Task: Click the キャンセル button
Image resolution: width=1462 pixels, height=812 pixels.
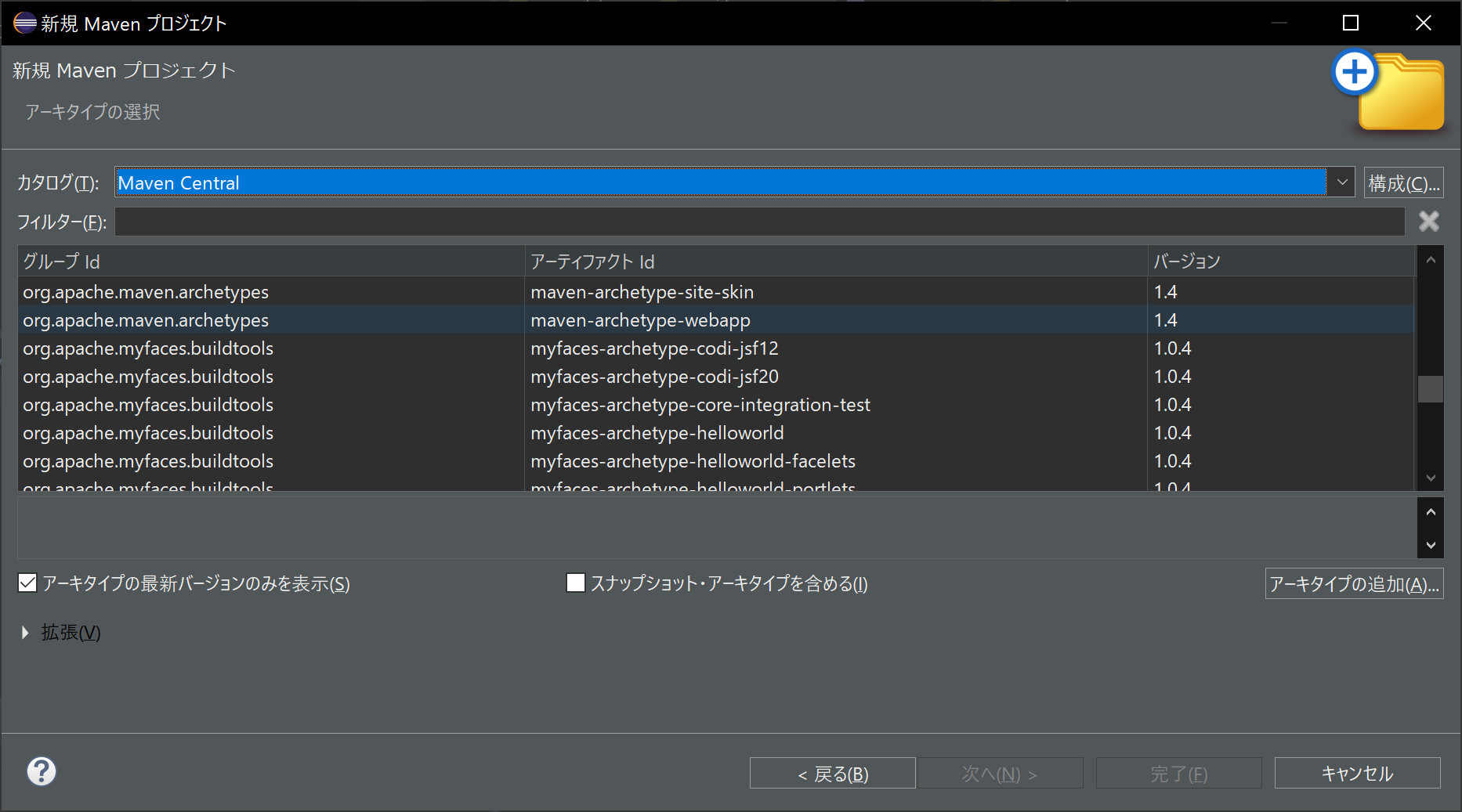Action: pyautogui.click(x=1357, y=773)
